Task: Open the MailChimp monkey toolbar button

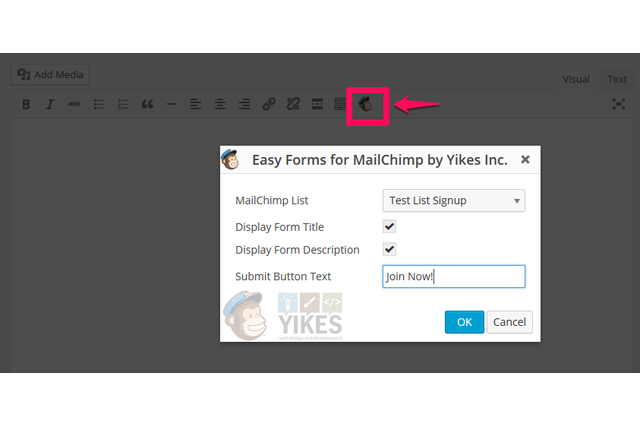Action: (365, 104)
